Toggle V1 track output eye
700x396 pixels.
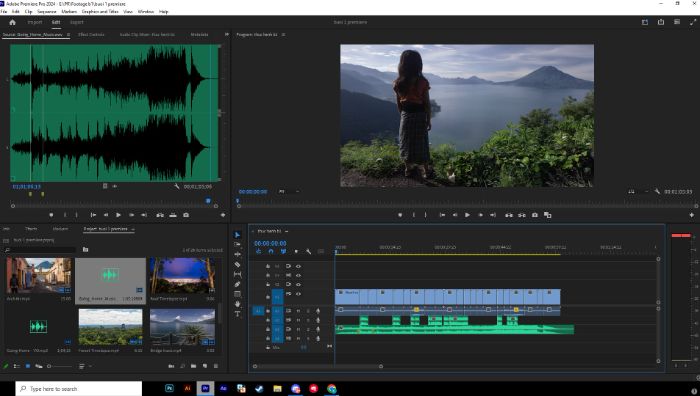click(298, 294)
